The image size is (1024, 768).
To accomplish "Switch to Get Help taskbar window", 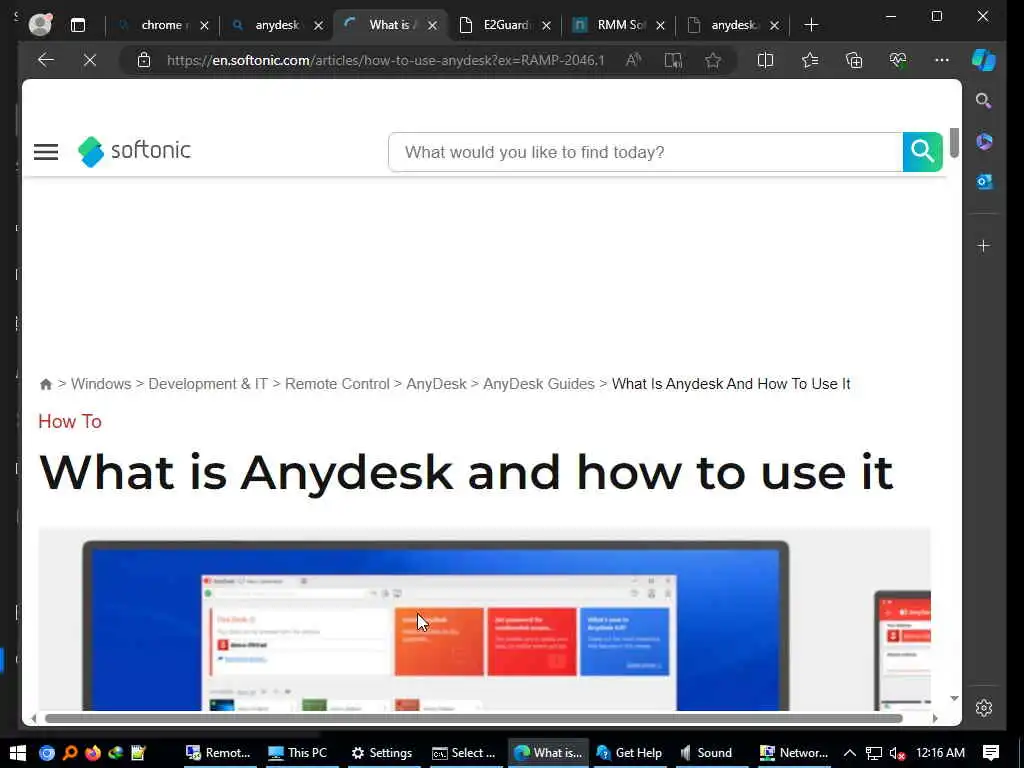I will click(630, 753).
